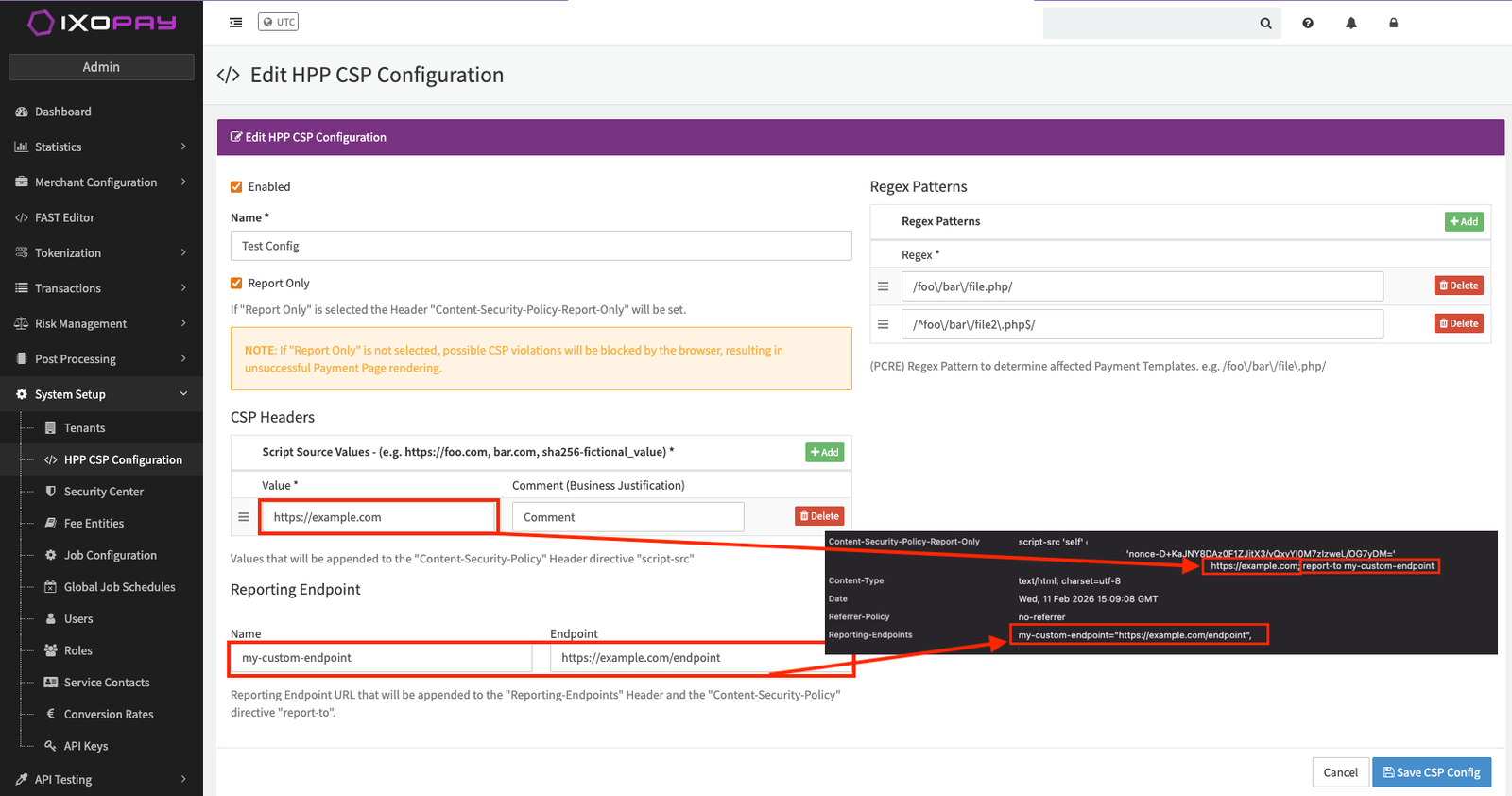Expand Tokenization menu chevron

(x=183, y=252)
